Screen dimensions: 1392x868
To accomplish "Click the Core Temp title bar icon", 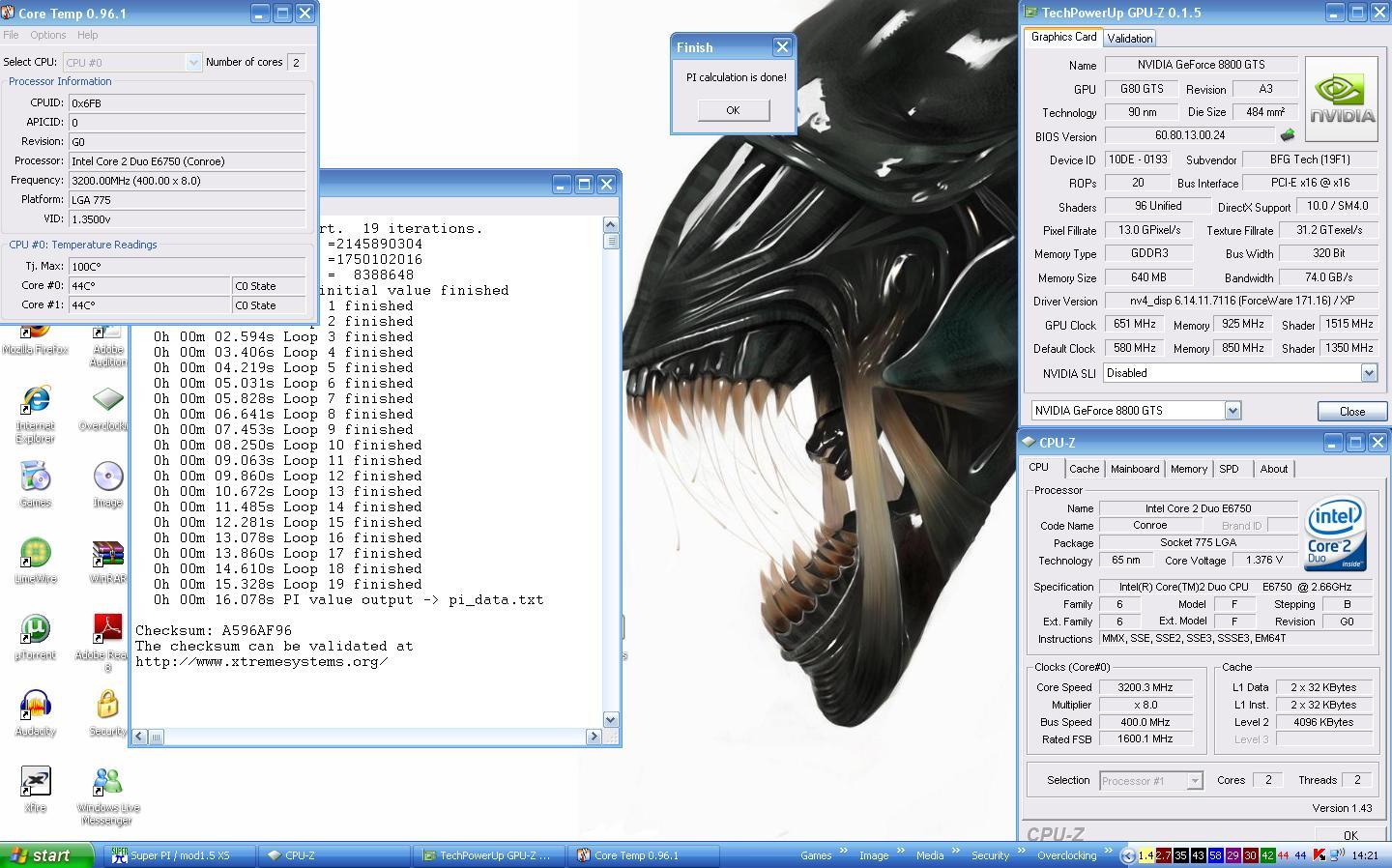I will click(x=8, y=14).
